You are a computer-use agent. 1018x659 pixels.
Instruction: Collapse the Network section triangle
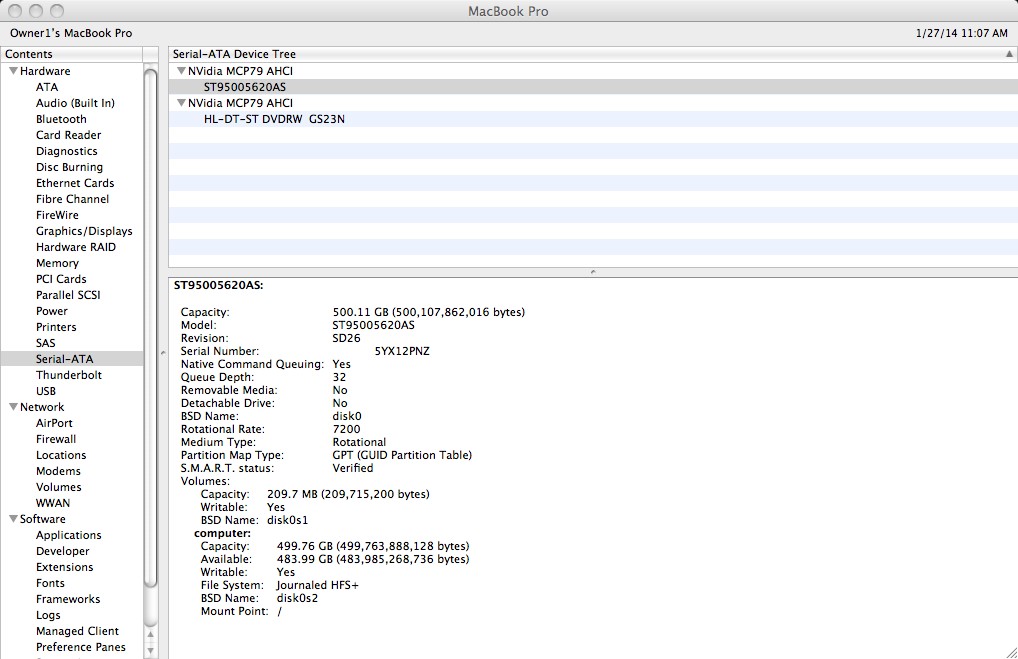(x=13, y=407)
